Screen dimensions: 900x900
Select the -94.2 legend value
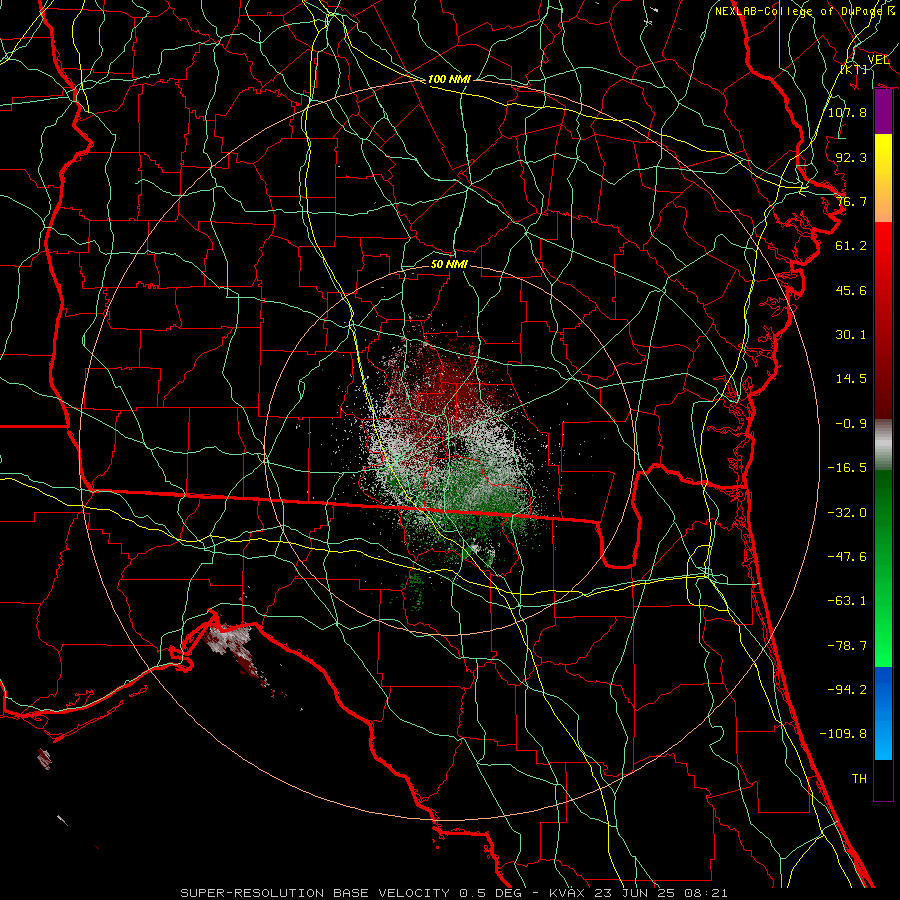point(847,690)
